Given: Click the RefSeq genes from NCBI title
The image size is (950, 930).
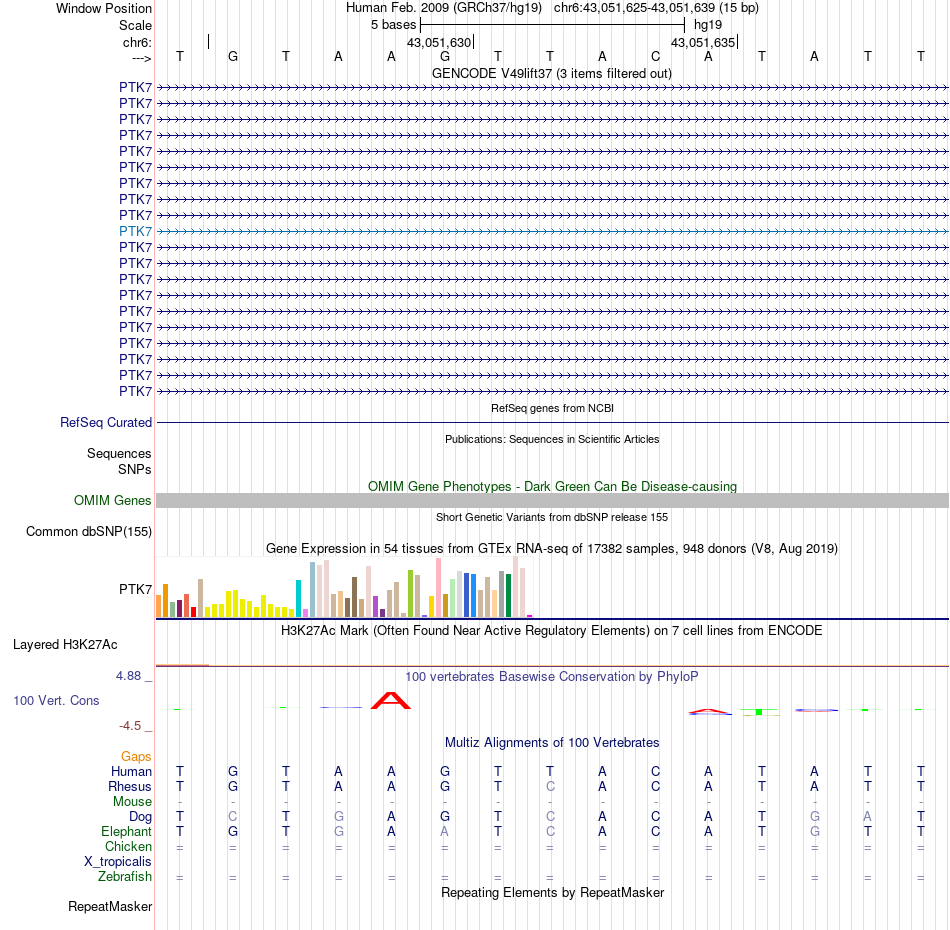Looking at the screenshot, I should 552,408.
